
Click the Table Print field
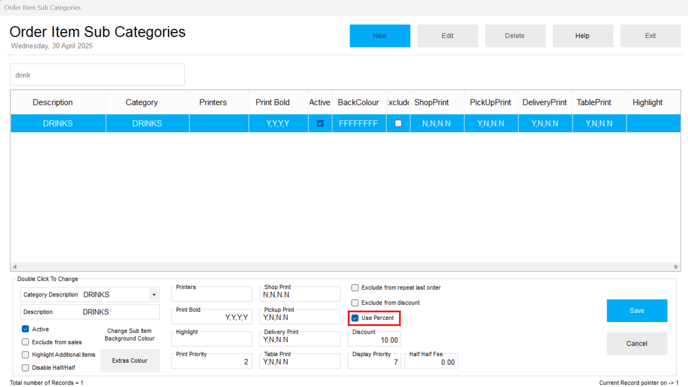[x=300, y=362]
